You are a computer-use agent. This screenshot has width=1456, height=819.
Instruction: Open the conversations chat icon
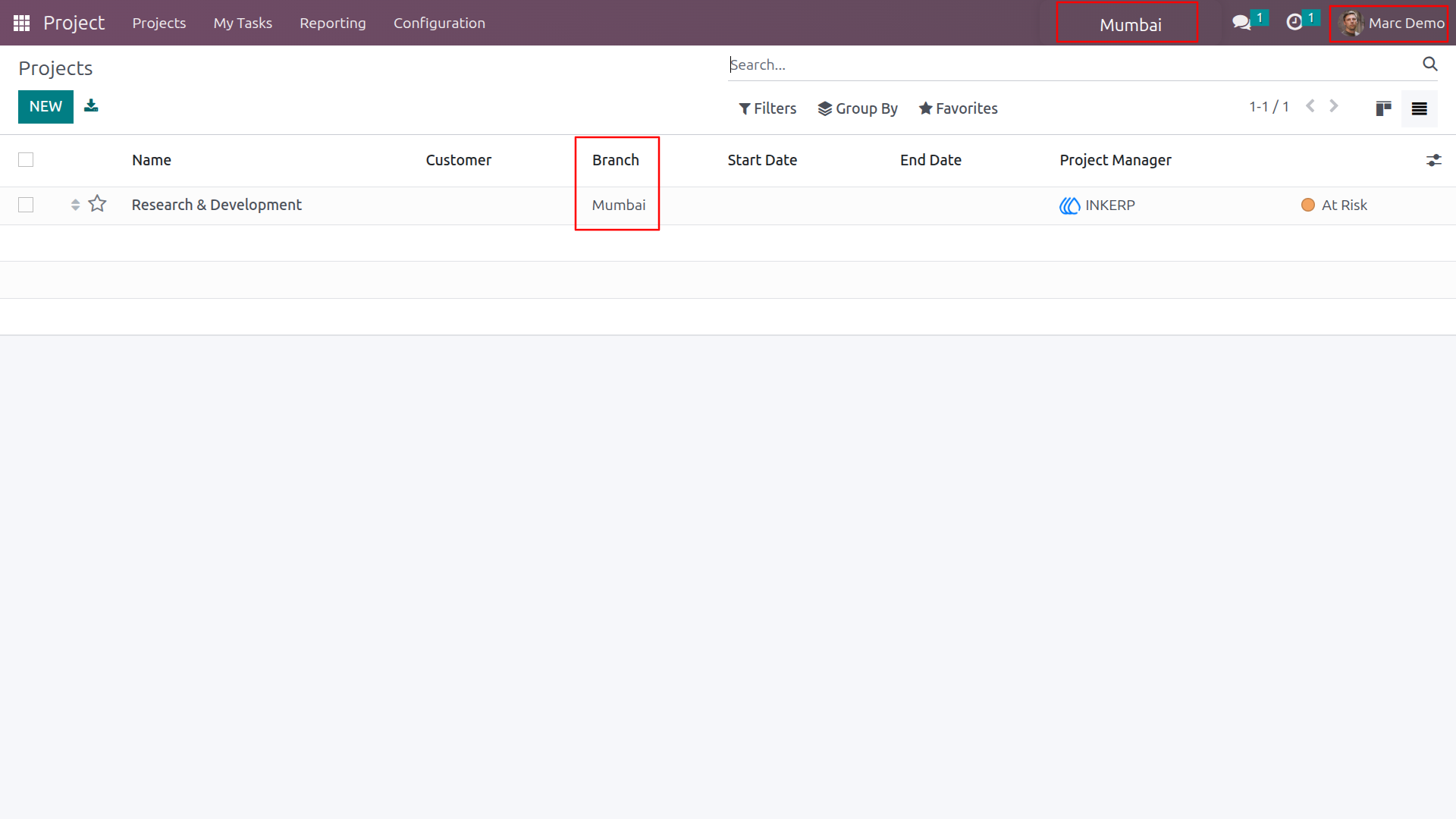pyautogui.click(x=1241, y=23)
